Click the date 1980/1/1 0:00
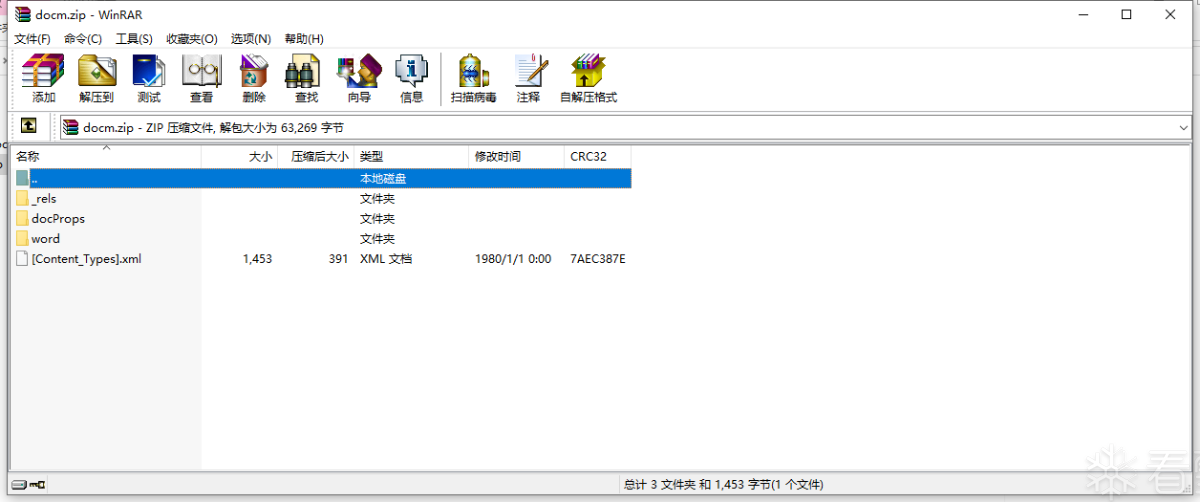Image resolution: width=1200 pixels, height=502 pixels. [513, 258]
